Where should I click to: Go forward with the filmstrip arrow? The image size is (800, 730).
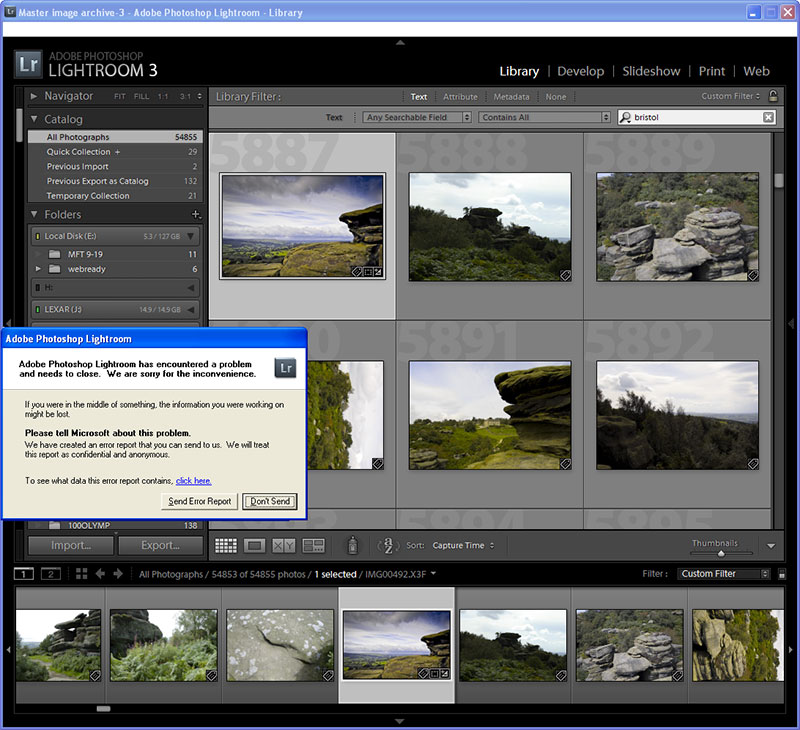[x=118, y=574]
